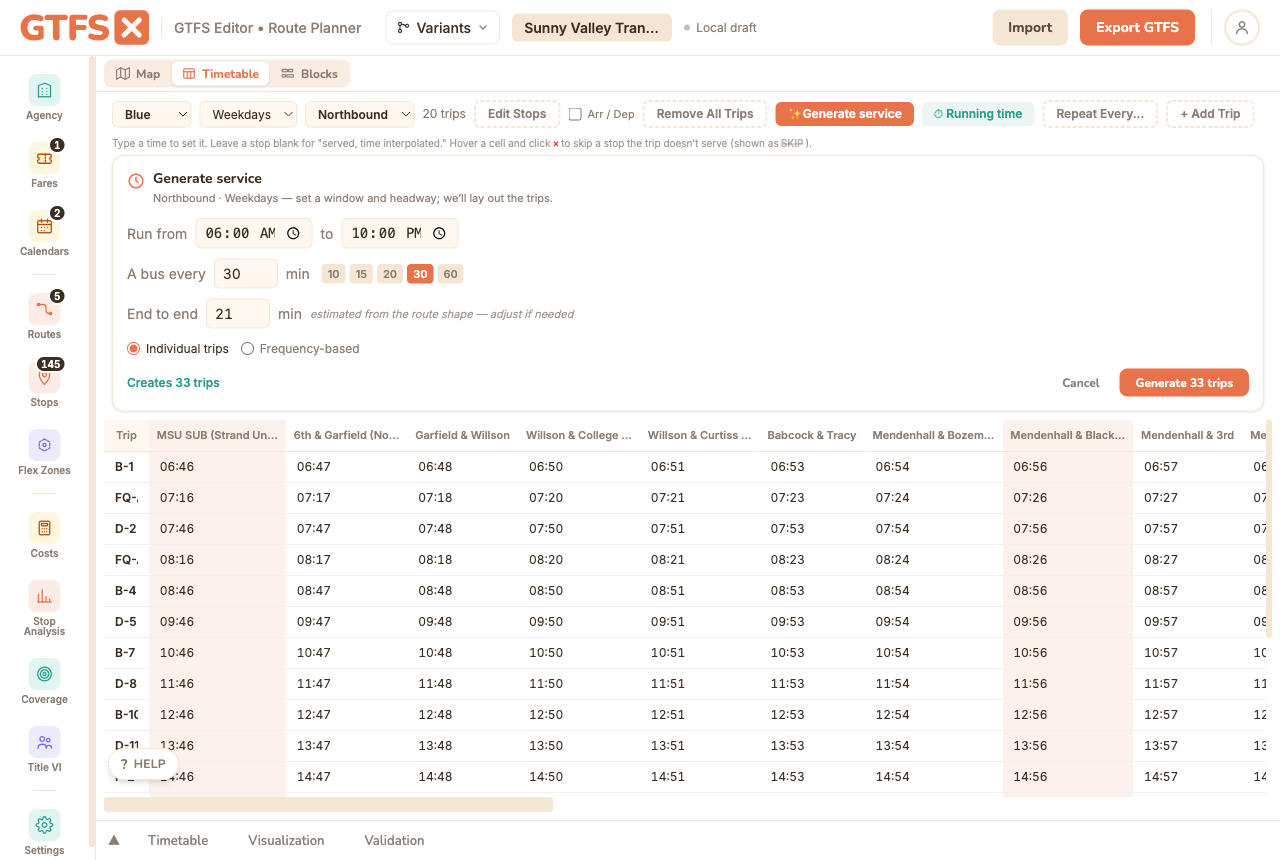Select the 20 minute headway chip
Image resolution: width=1280 pixels, height=860 pixels.
click(x=390, y=274)
